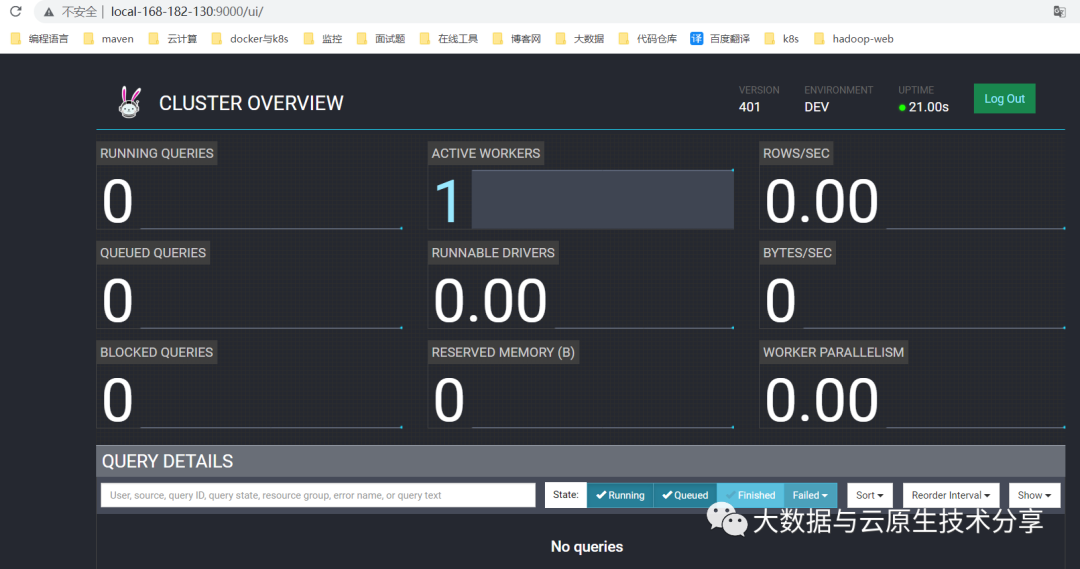
Task: Click the Log Out button
Action: point(1004,99)
